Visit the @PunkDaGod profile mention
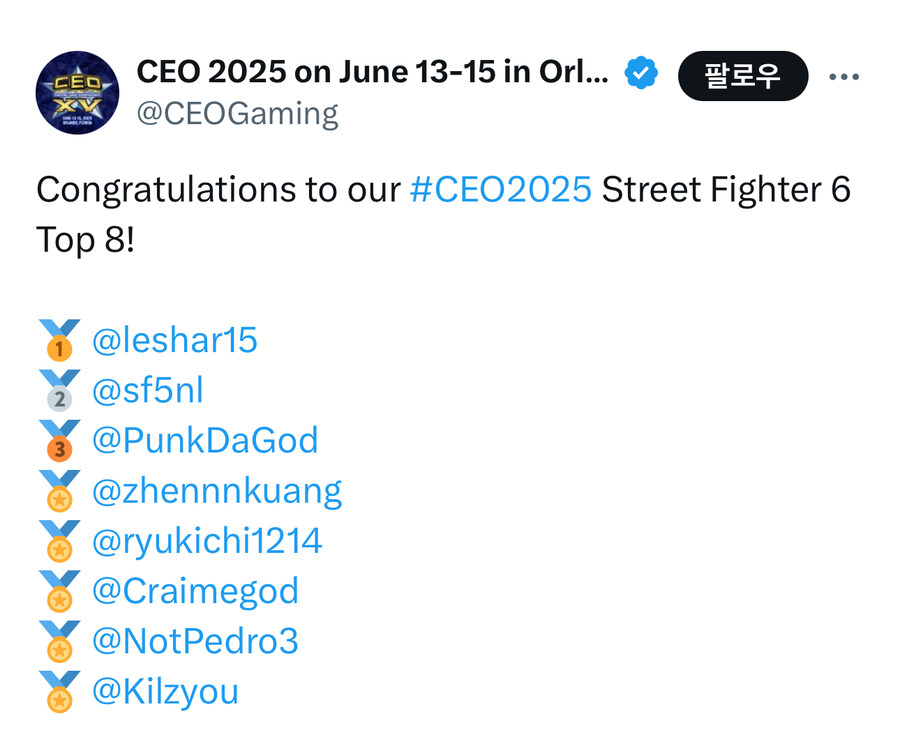Image resolution: width=900 pixels, height=730 pixels. coord(205,440)
